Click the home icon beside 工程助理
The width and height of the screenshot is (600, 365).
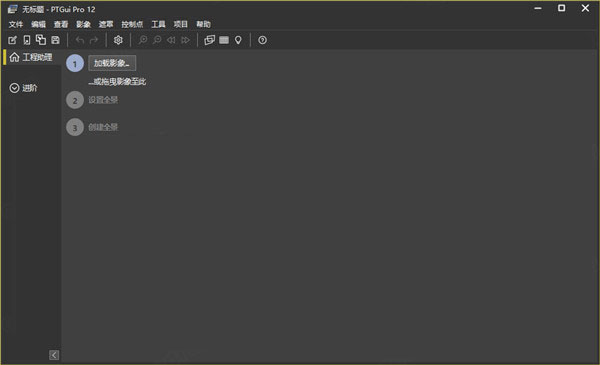tap(15, 57)
